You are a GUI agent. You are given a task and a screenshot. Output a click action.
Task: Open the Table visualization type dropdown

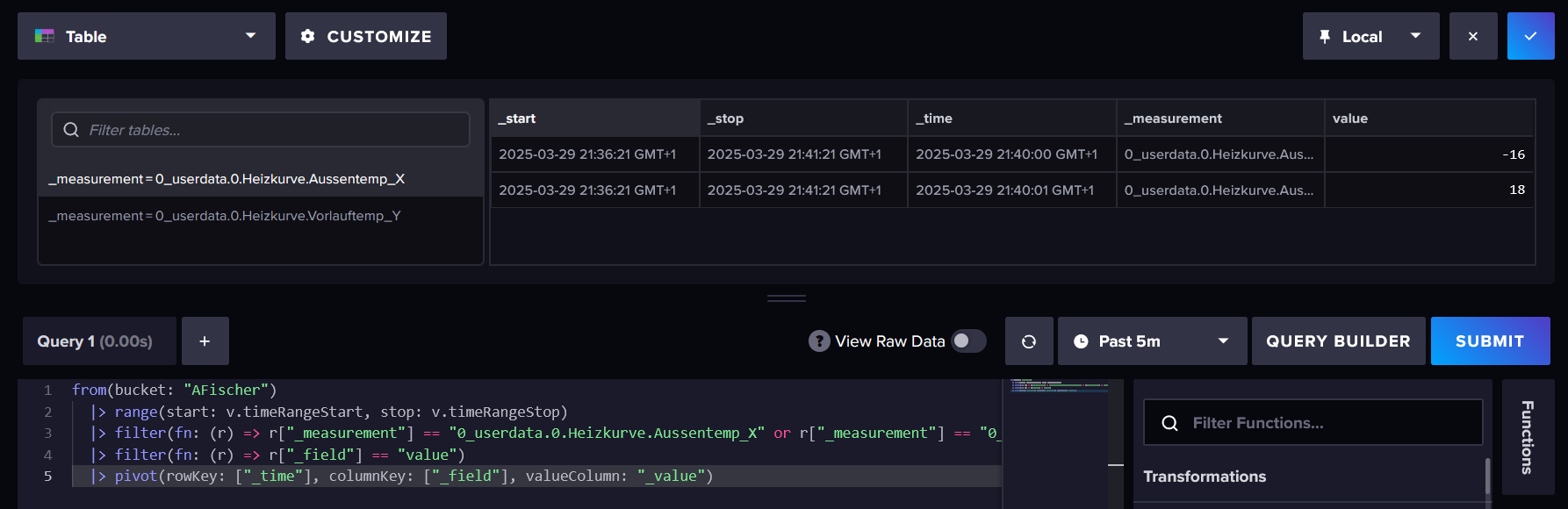coord(146,36)
